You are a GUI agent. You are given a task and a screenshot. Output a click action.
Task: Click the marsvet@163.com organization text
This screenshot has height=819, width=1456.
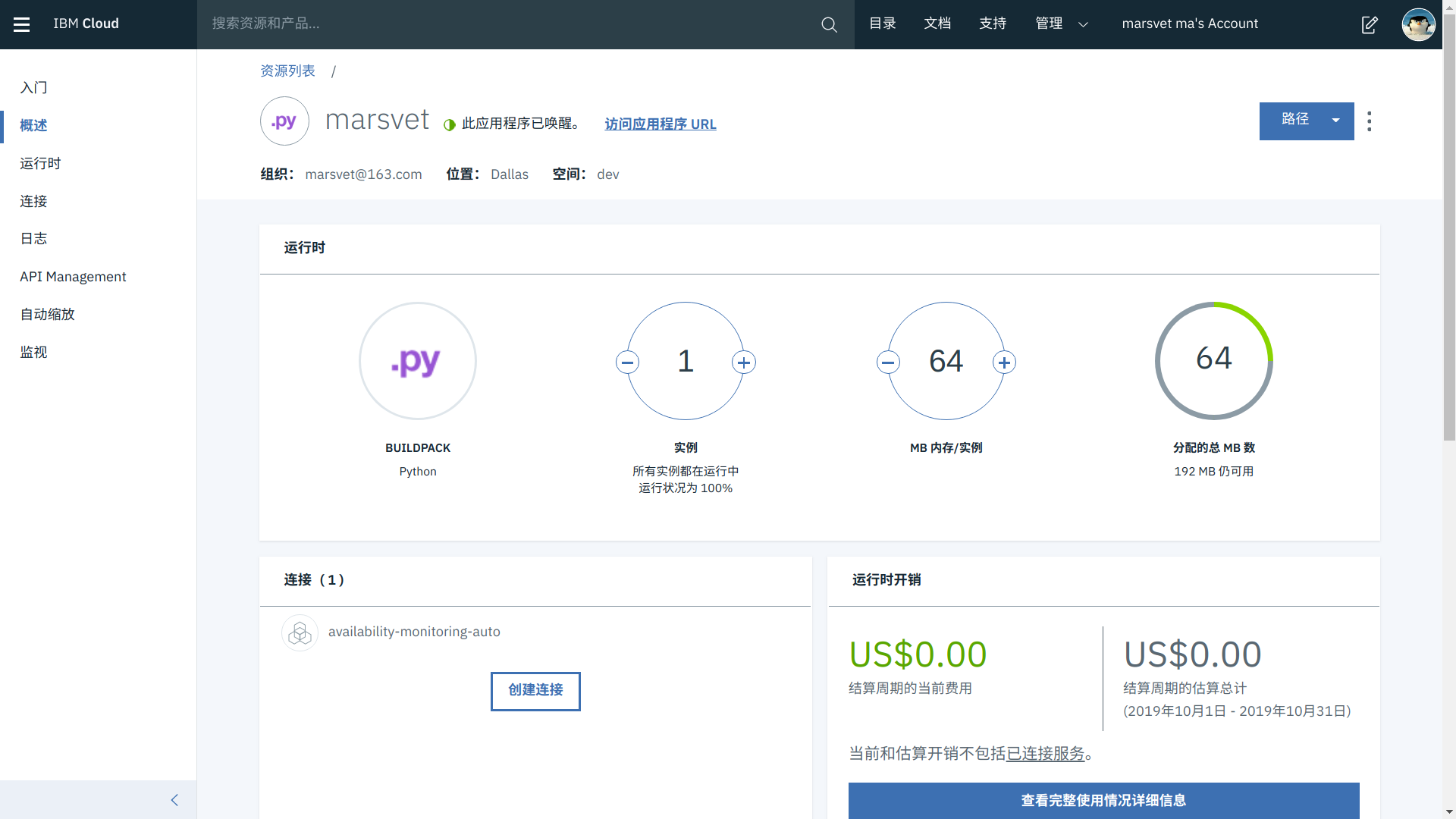[363, 174]
